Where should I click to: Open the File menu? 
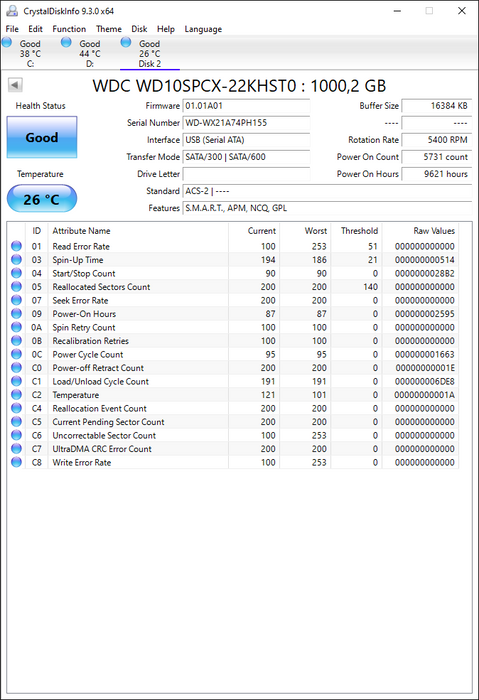(12, 29)
